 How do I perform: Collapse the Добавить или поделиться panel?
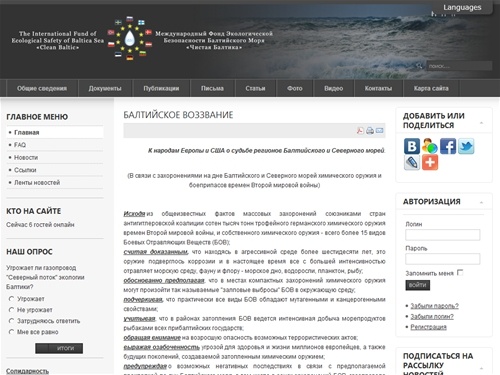[481, 123]
